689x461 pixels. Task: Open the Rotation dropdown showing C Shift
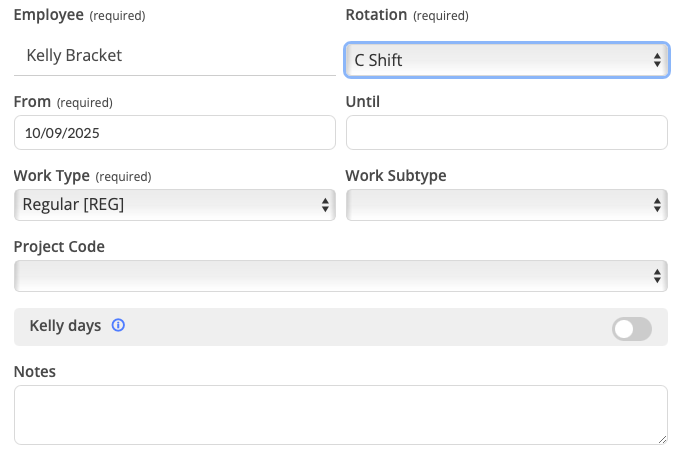click(x=506, y=60)
